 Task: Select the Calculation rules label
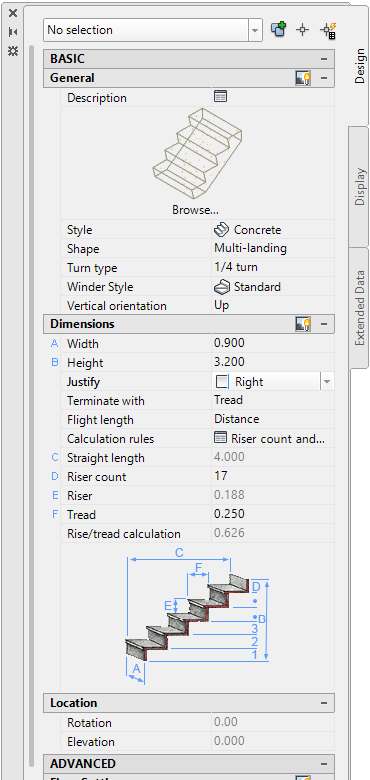(x=110, y=439)
